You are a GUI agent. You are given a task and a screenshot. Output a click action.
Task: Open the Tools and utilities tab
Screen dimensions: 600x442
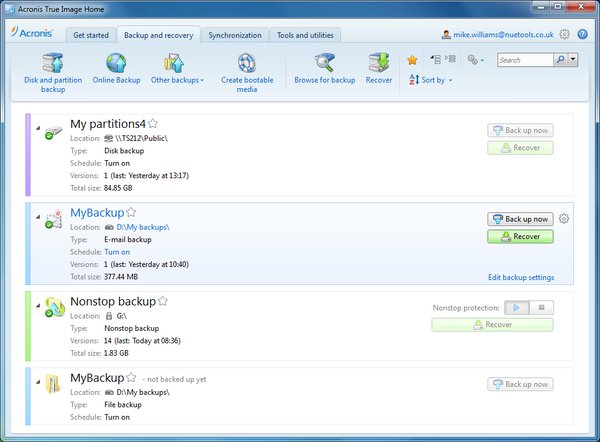[306, 34]
